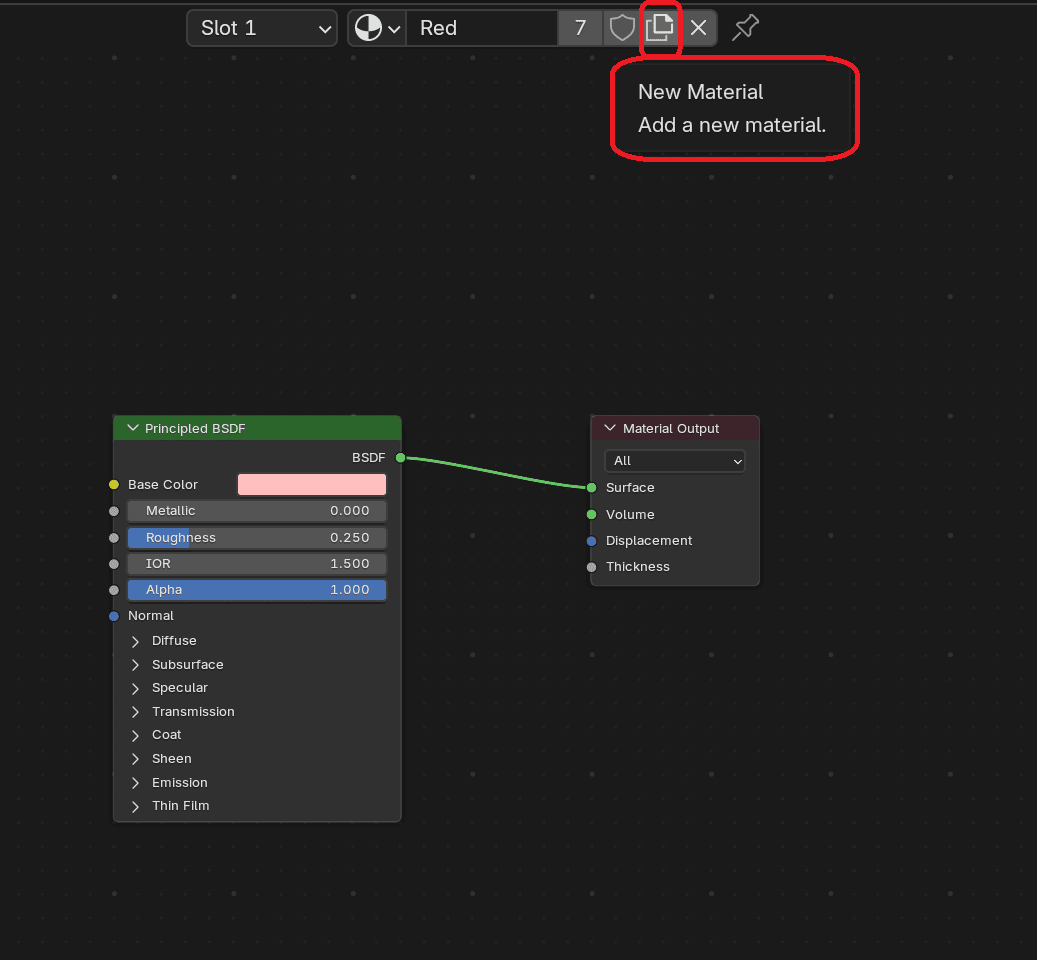Collapse the Principled BSDF node

pos(133,428)
